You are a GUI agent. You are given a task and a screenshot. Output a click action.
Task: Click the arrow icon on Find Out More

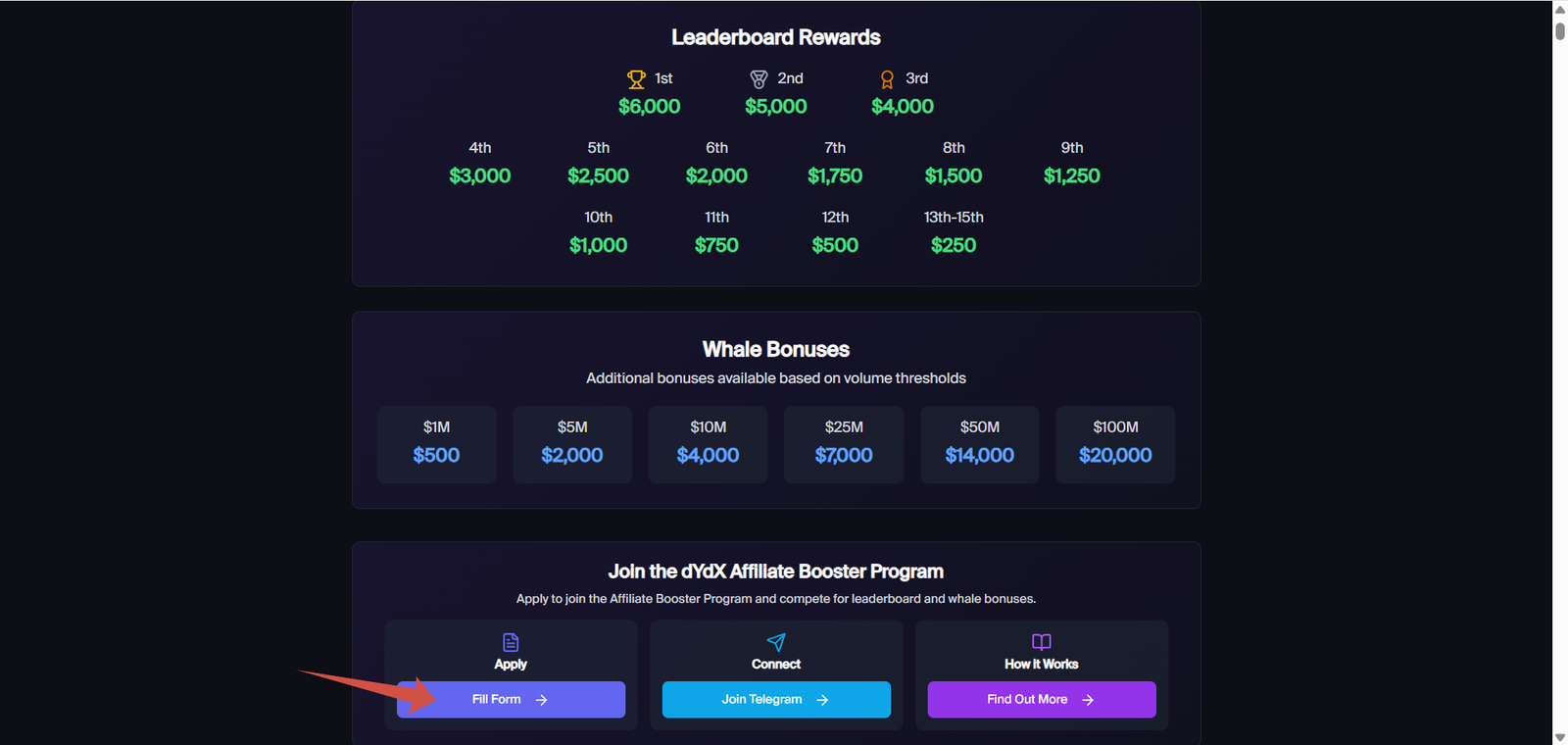click(1088, 700)
